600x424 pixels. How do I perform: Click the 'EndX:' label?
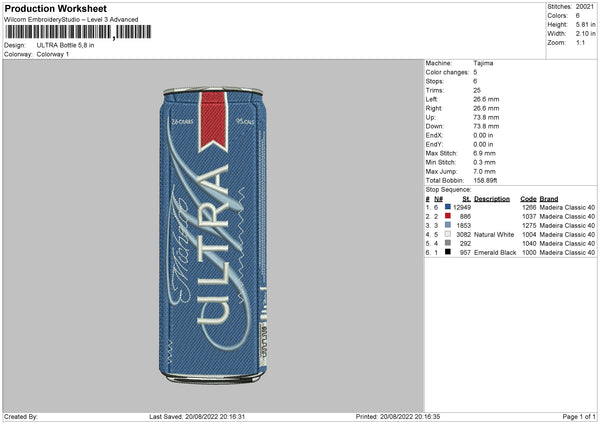tap(434, 135)
